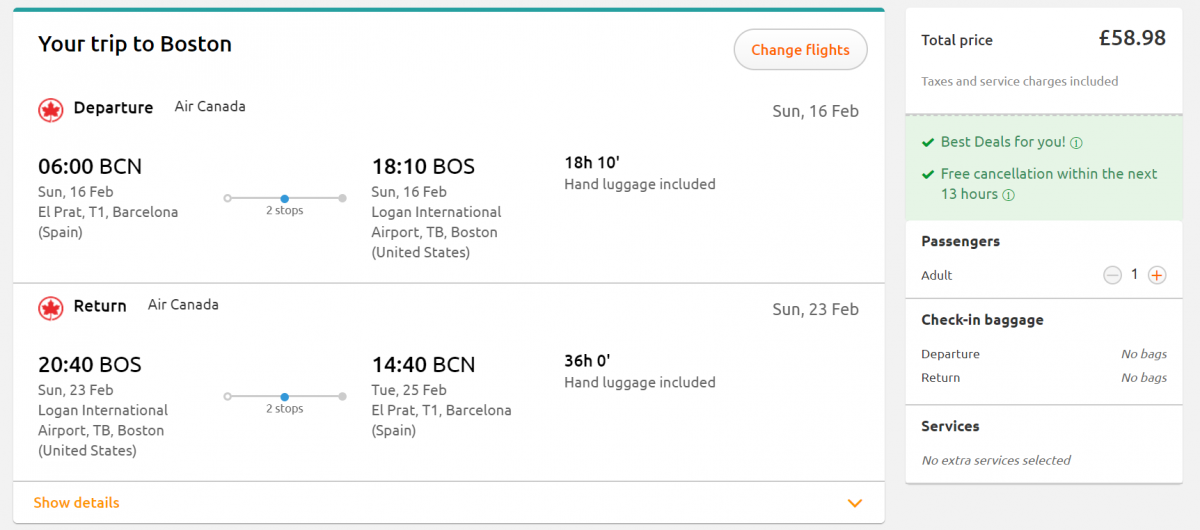Viewport: 1200px width, 530px height.
Task: Click "No extra services selected" text
Action: (996, 460)
